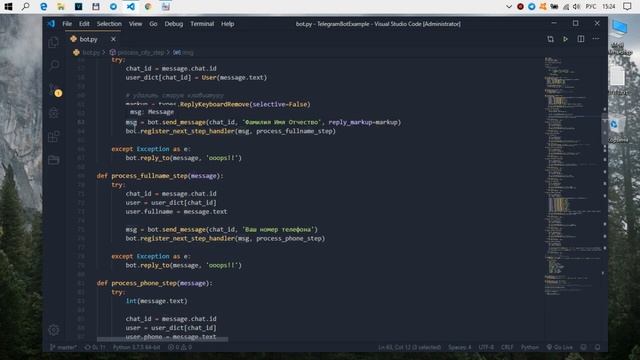Change language mode Python
Screen dimensions: 640x360
(x=530, y=347)
